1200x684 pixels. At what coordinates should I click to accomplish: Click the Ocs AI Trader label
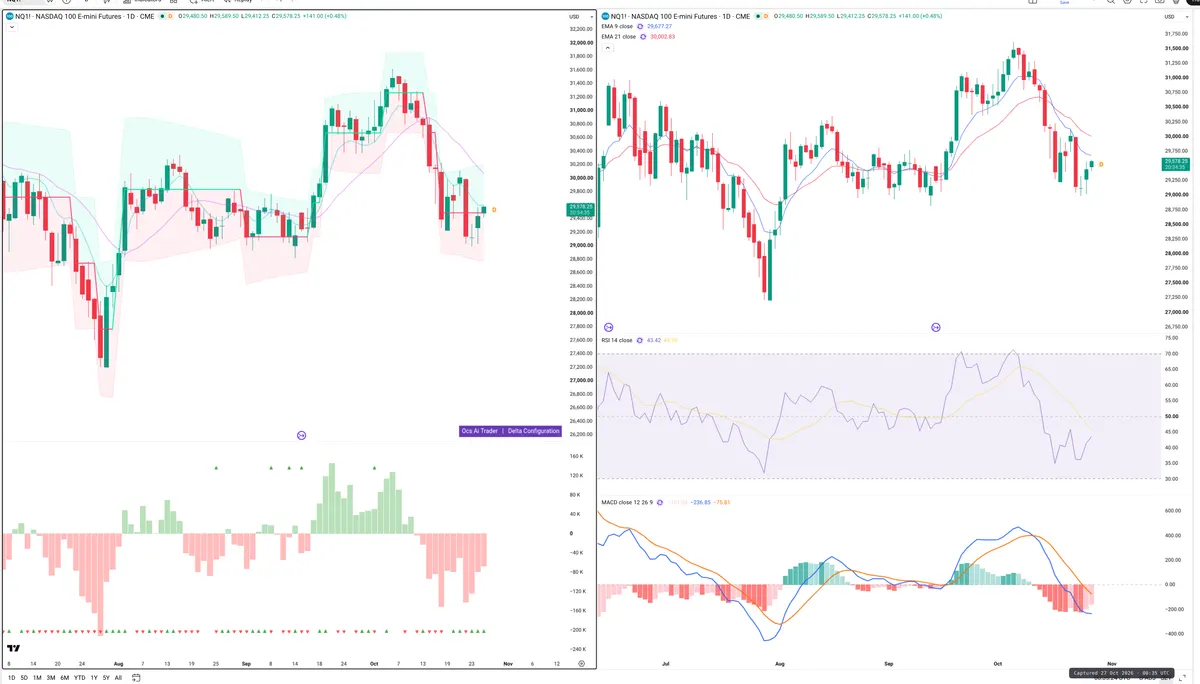pos(479,431)
